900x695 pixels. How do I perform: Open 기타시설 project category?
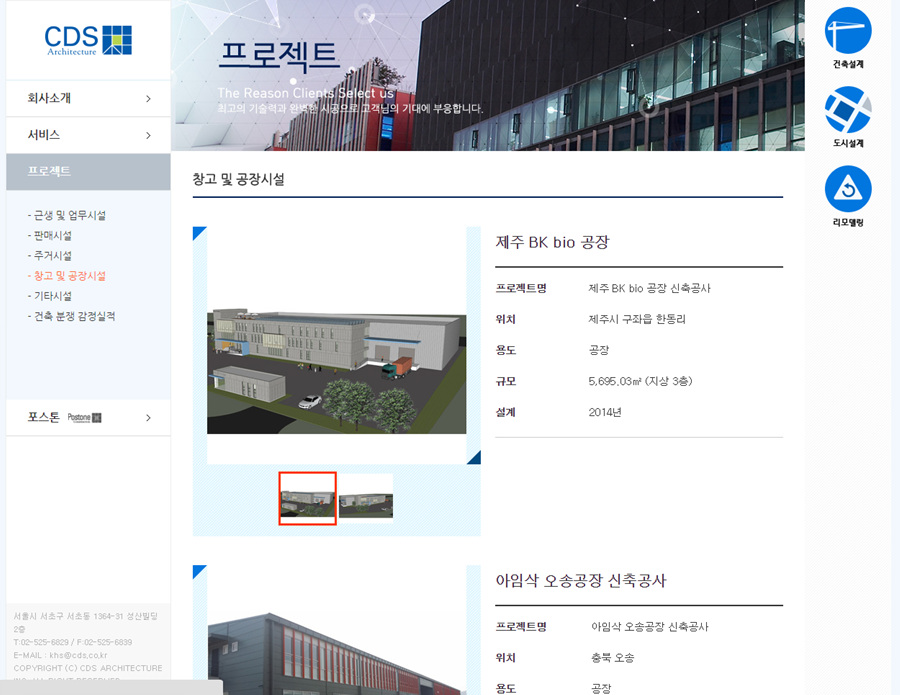pyautogui.click(x=50, y=296)
